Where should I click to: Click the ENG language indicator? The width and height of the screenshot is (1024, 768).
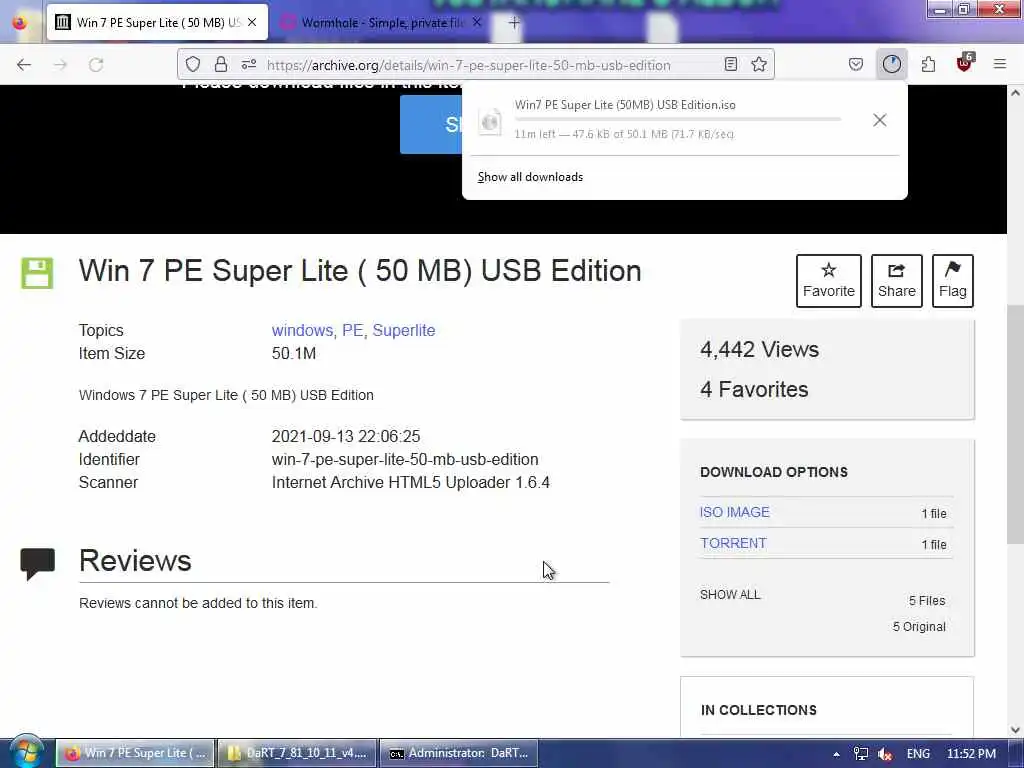[918, 754]
